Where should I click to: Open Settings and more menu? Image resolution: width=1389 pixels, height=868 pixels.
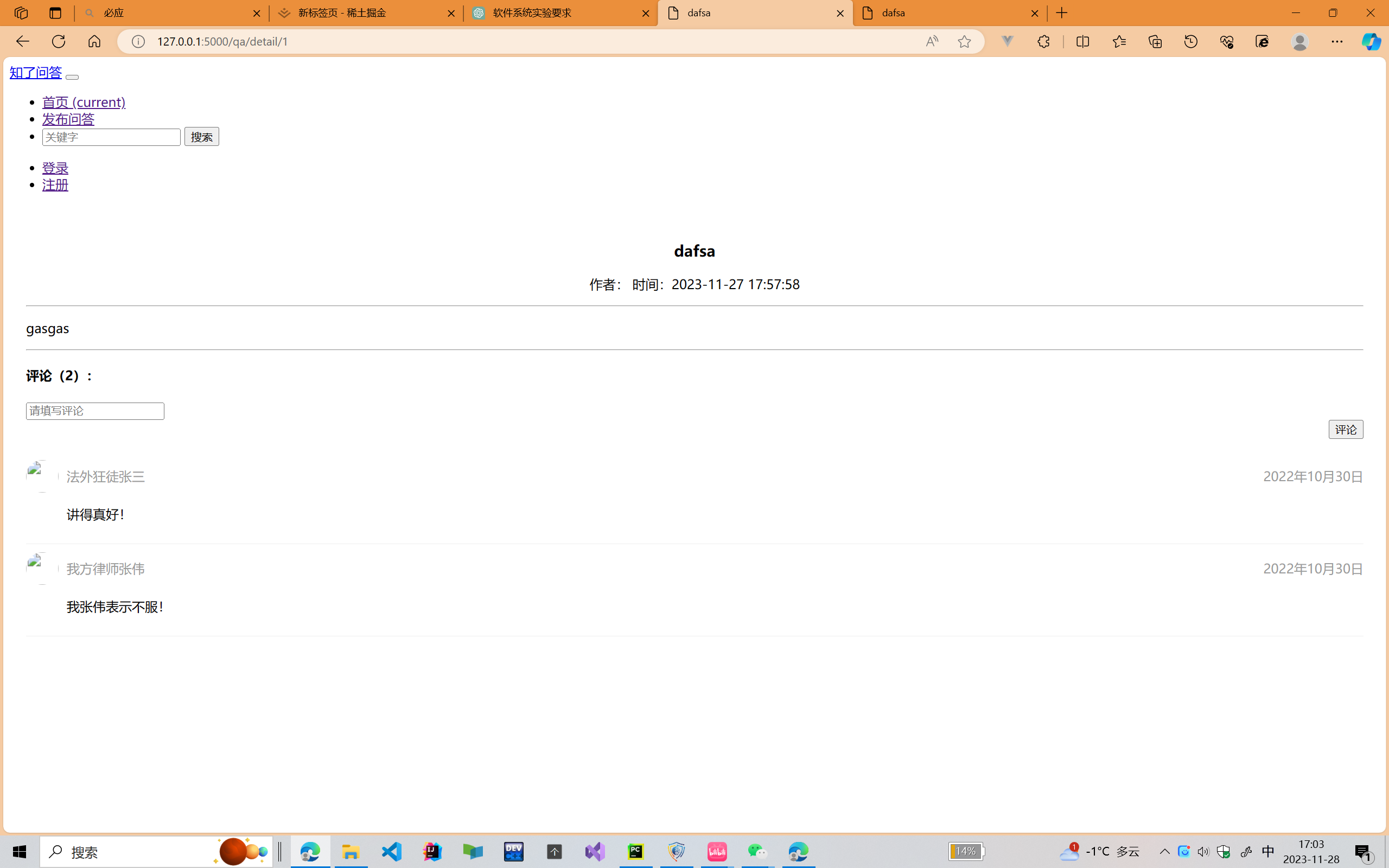click(1337, 41)
